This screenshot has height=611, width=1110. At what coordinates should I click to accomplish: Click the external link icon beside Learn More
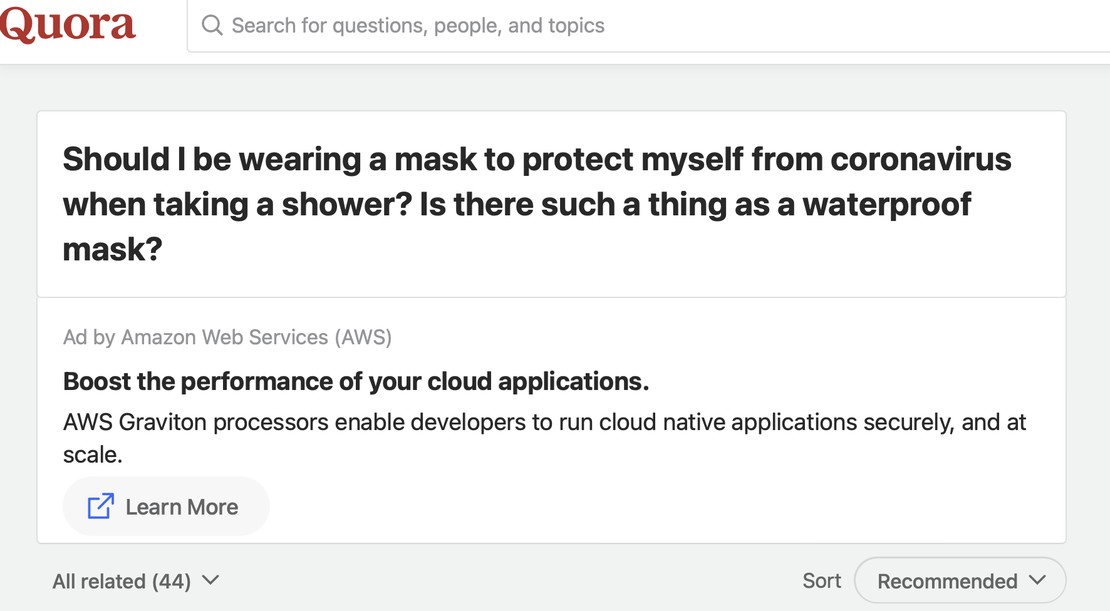click(x=101, y=506)
